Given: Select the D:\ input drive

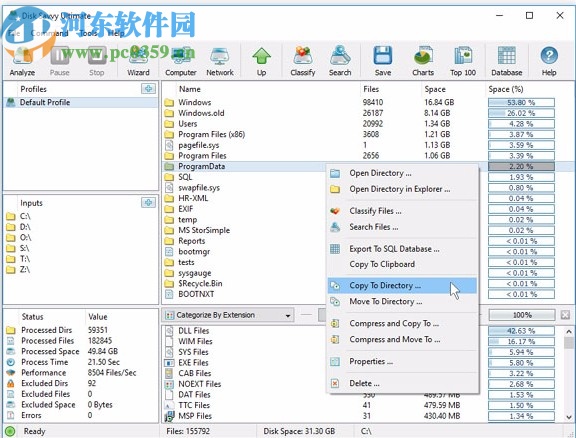Looking at the screenshot, I should tap(25, 227).
